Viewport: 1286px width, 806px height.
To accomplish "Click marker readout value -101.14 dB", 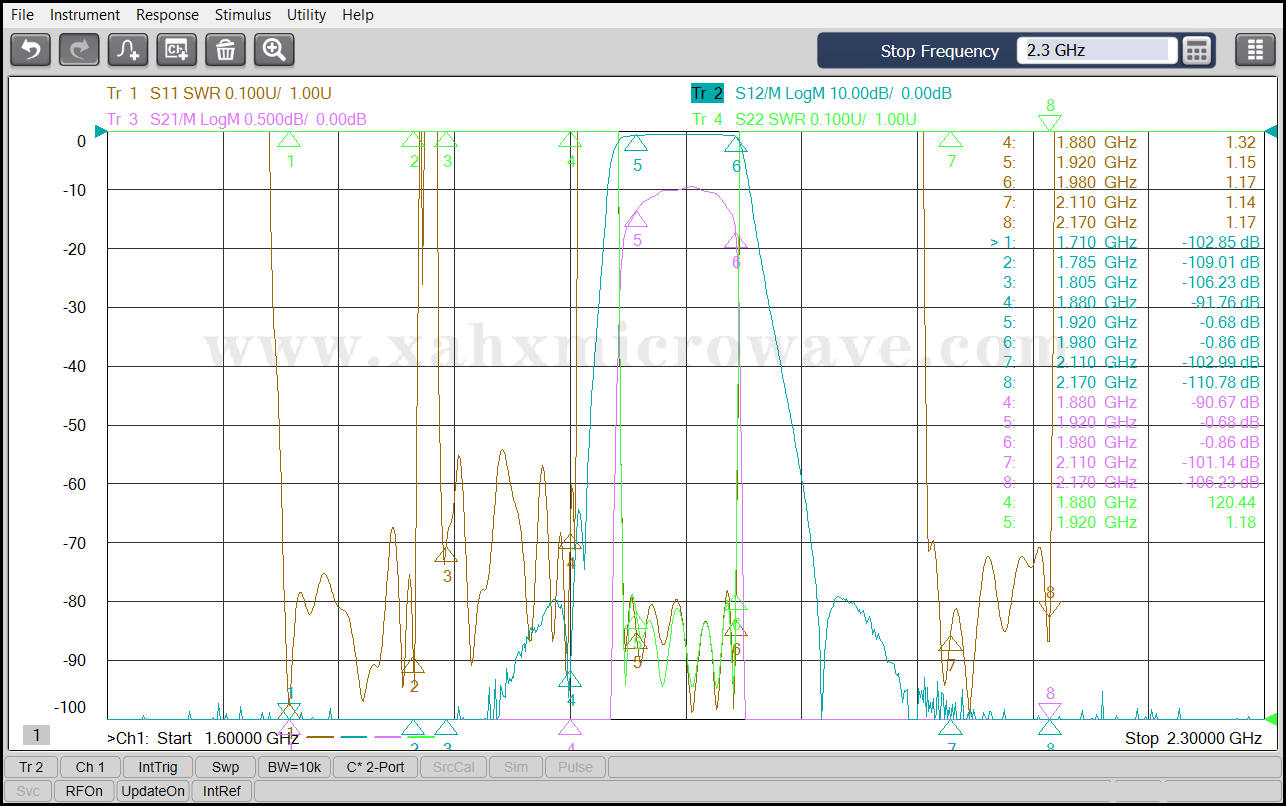I will [1220, 462].
